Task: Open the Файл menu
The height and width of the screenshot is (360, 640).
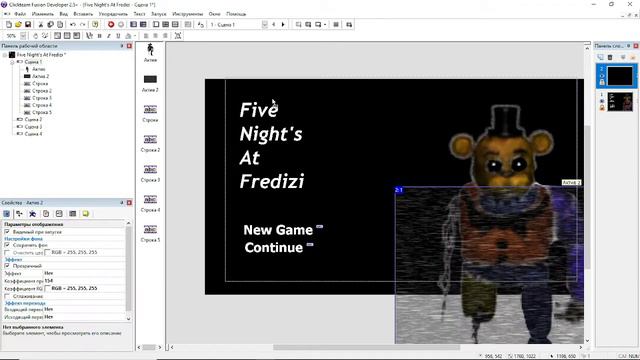Action: tap(20, 14)
